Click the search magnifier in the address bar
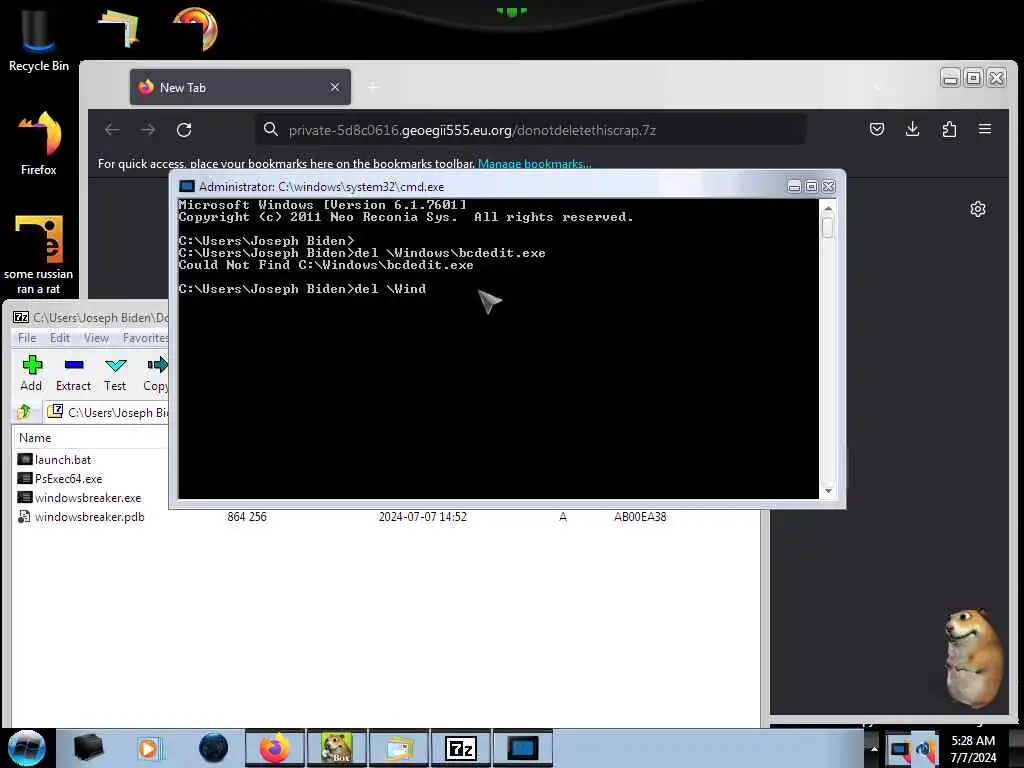 271,129
